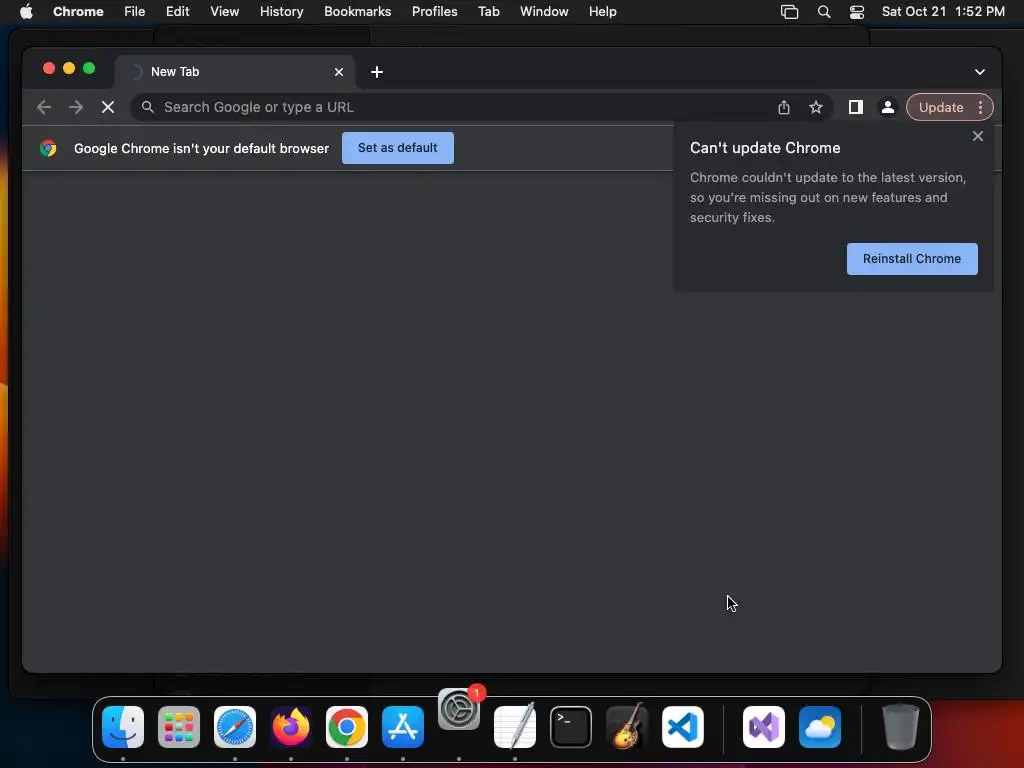Click the Chrome logo in the default browser bar

tap(48, 148)
